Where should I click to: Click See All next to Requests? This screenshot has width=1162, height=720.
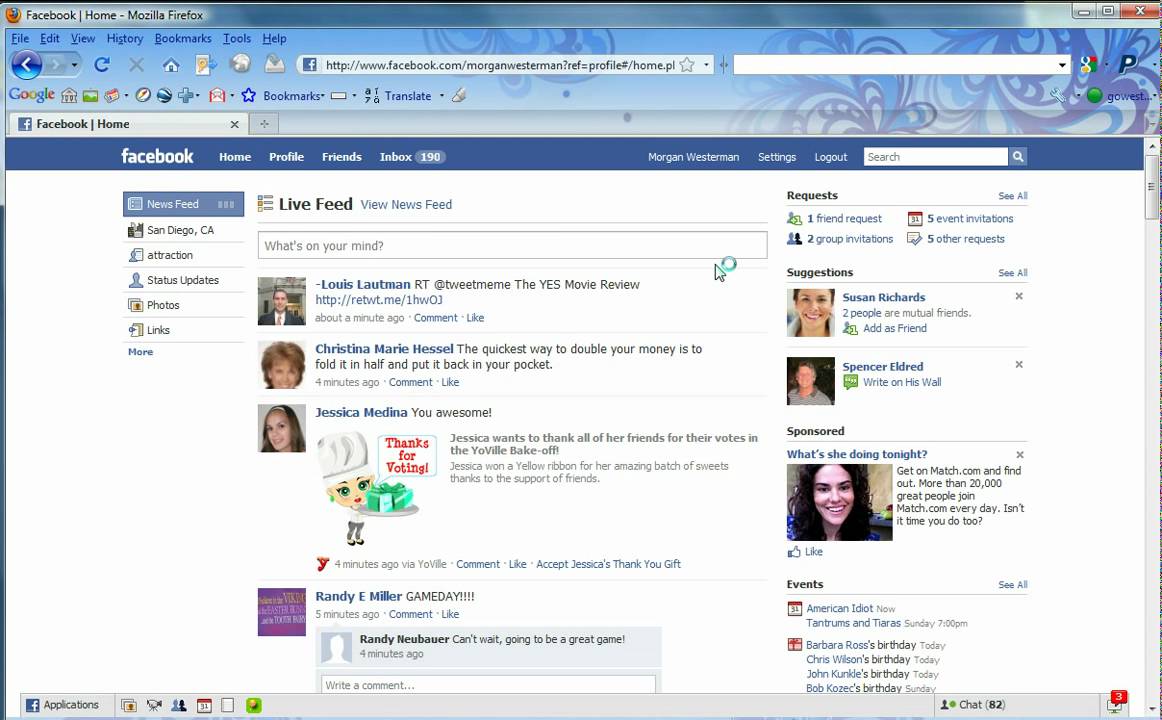click(1012, 196)
